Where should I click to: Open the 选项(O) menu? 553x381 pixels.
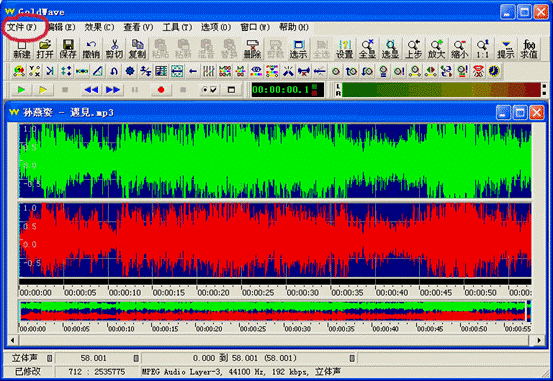tap(216, 27)
